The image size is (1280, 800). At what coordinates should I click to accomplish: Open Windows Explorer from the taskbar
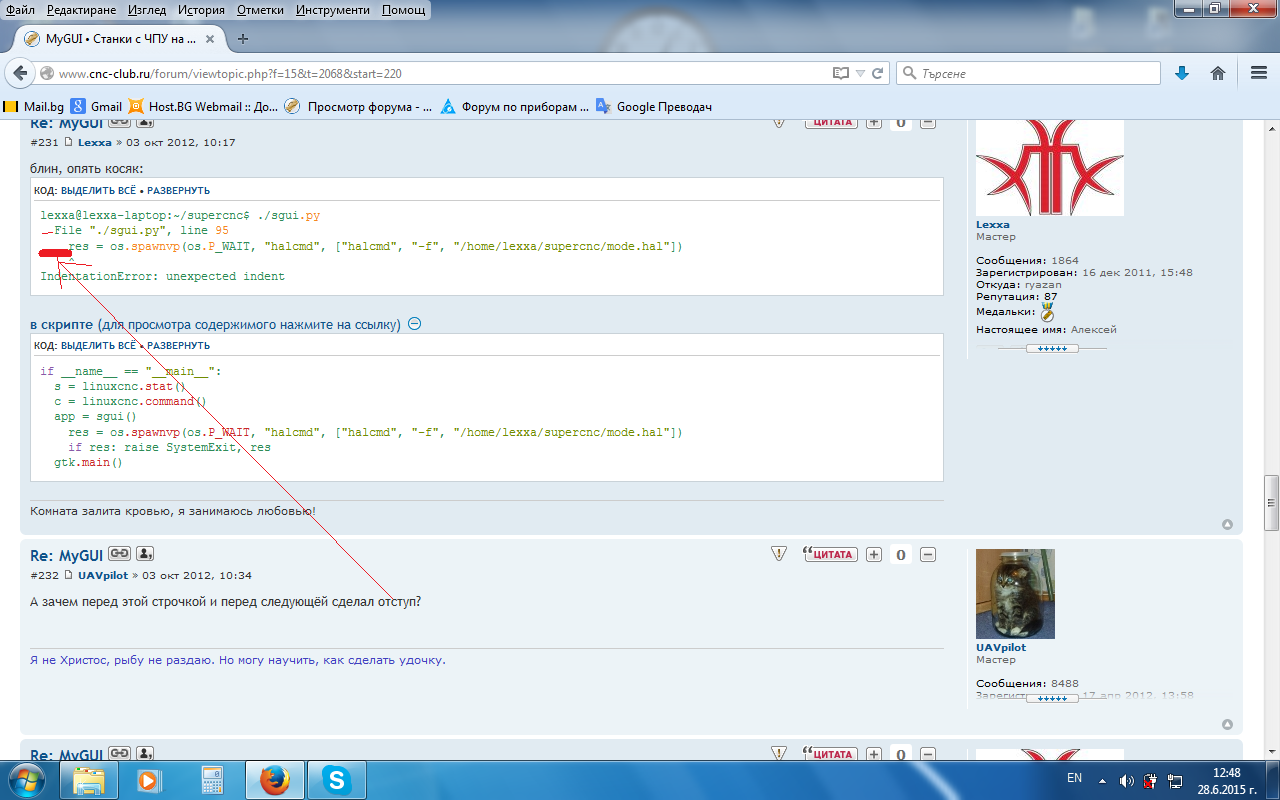coord(89,780)
